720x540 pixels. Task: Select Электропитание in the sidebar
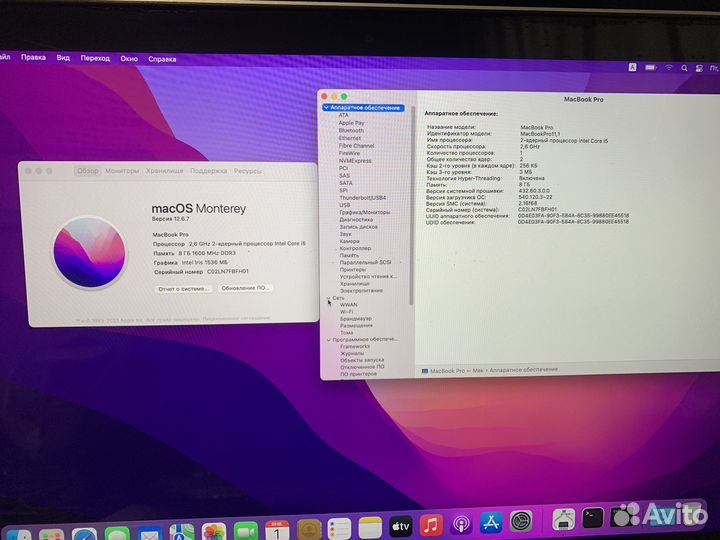click(x=361, y=291)
